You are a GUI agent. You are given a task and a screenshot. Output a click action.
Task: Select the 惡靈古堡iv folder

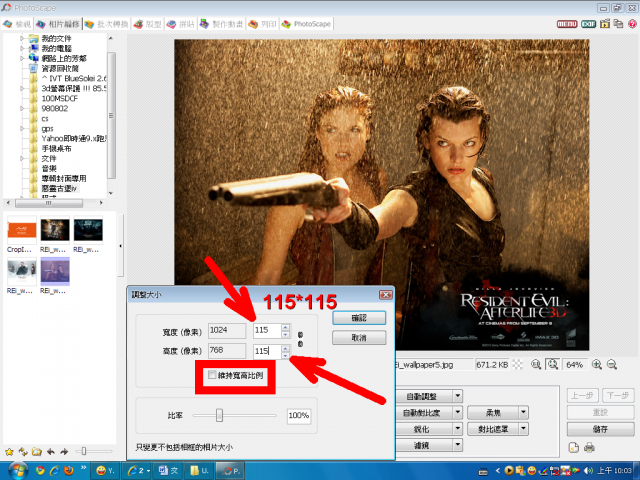[59, 188]
